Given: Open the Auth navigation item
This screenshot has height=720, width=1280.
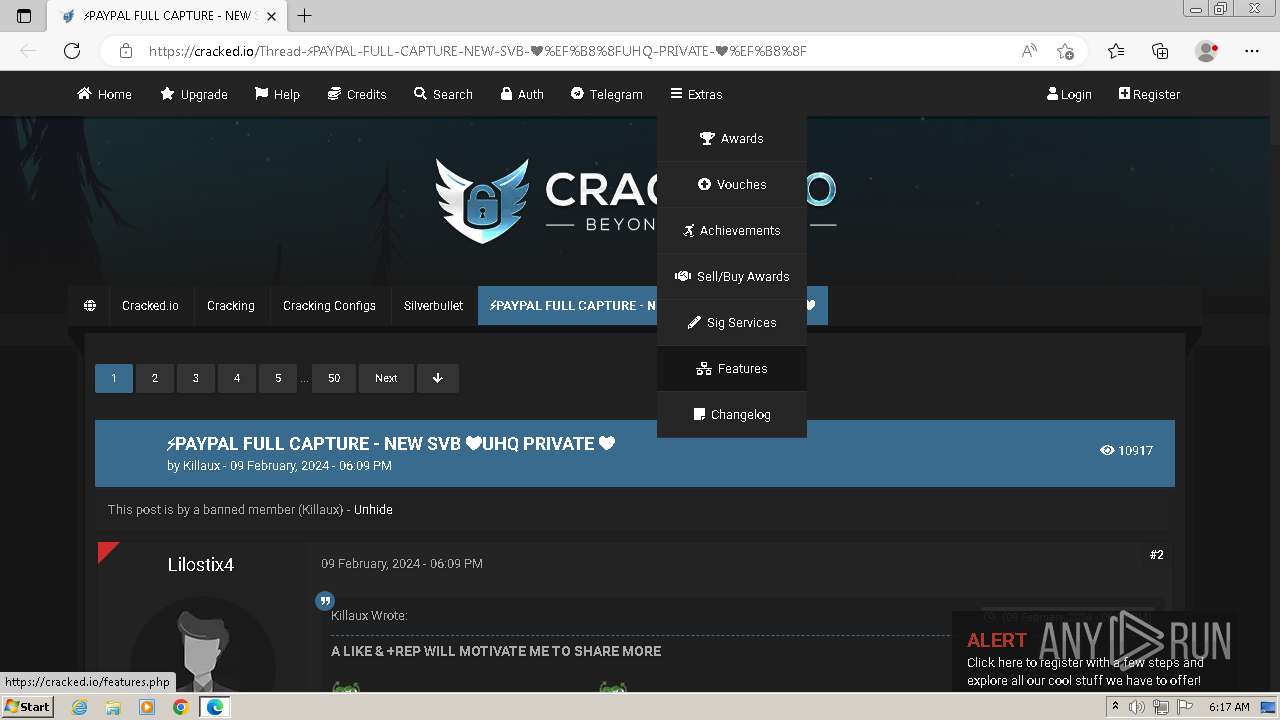Looking at the screenshot, I should point(522,94).
